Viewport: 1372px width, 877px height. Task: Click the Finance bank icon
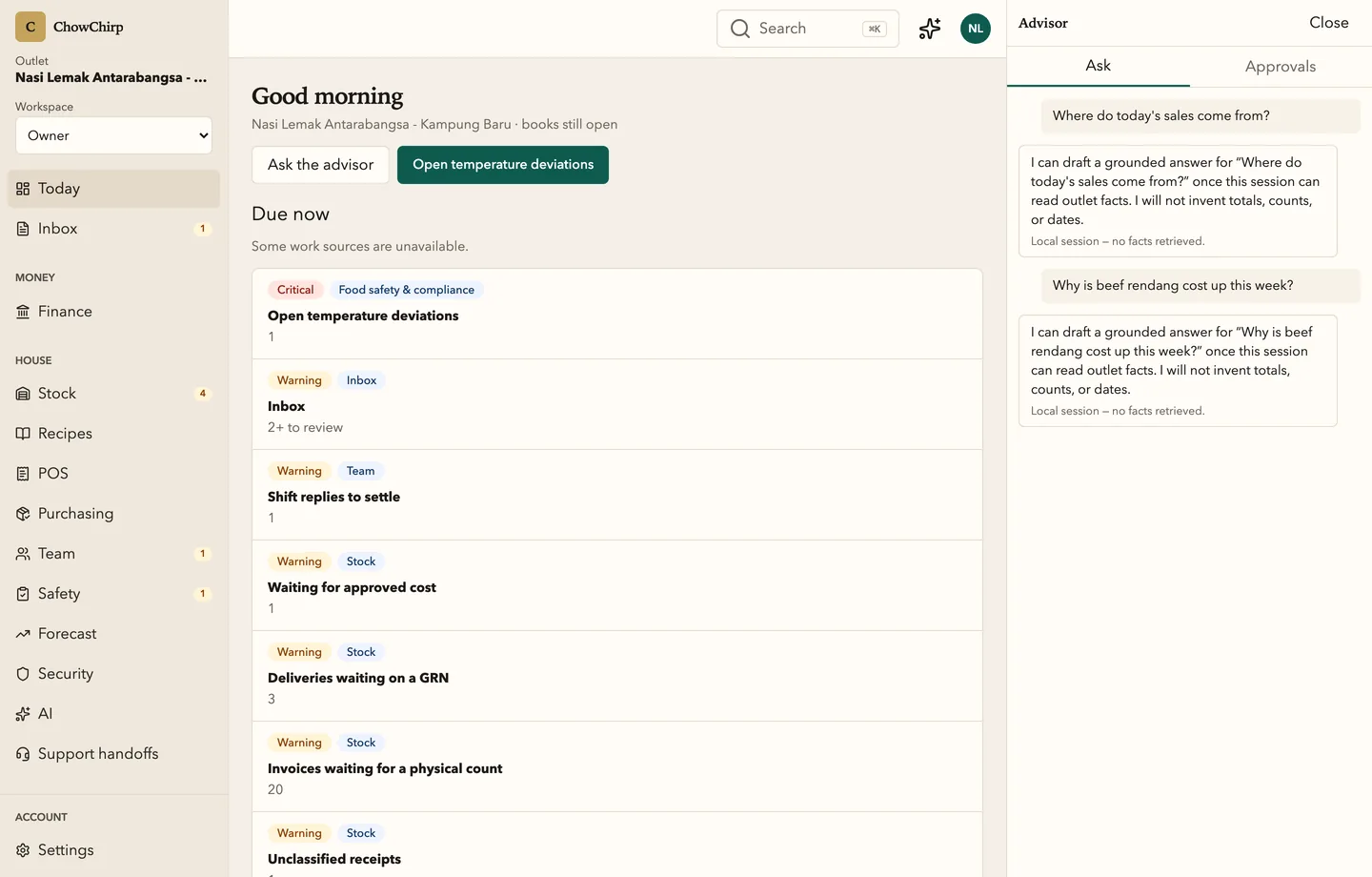coord(23,312)
